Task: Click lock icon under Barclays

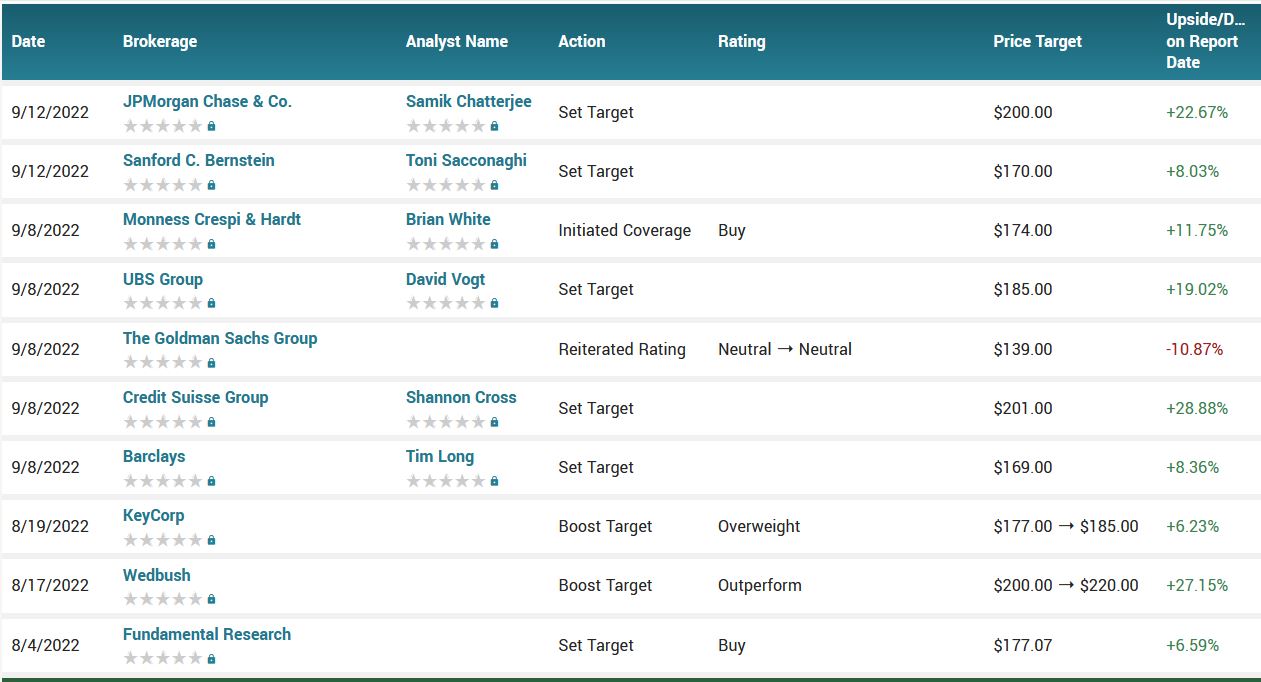Action: [211, 481]
